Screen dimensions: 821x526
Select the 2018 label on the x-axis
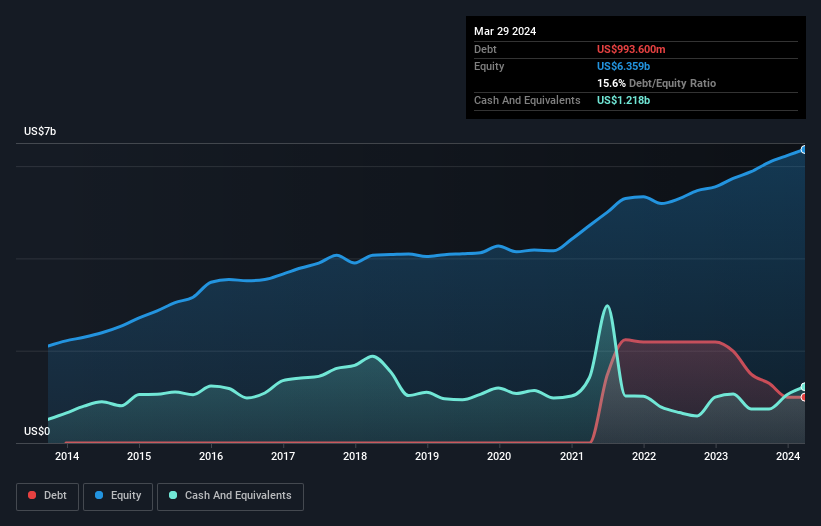coord(355,456)
